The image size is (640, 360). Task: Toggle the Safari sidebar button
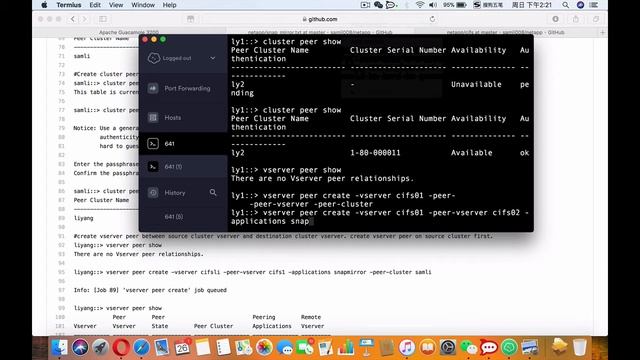[103, 19]
